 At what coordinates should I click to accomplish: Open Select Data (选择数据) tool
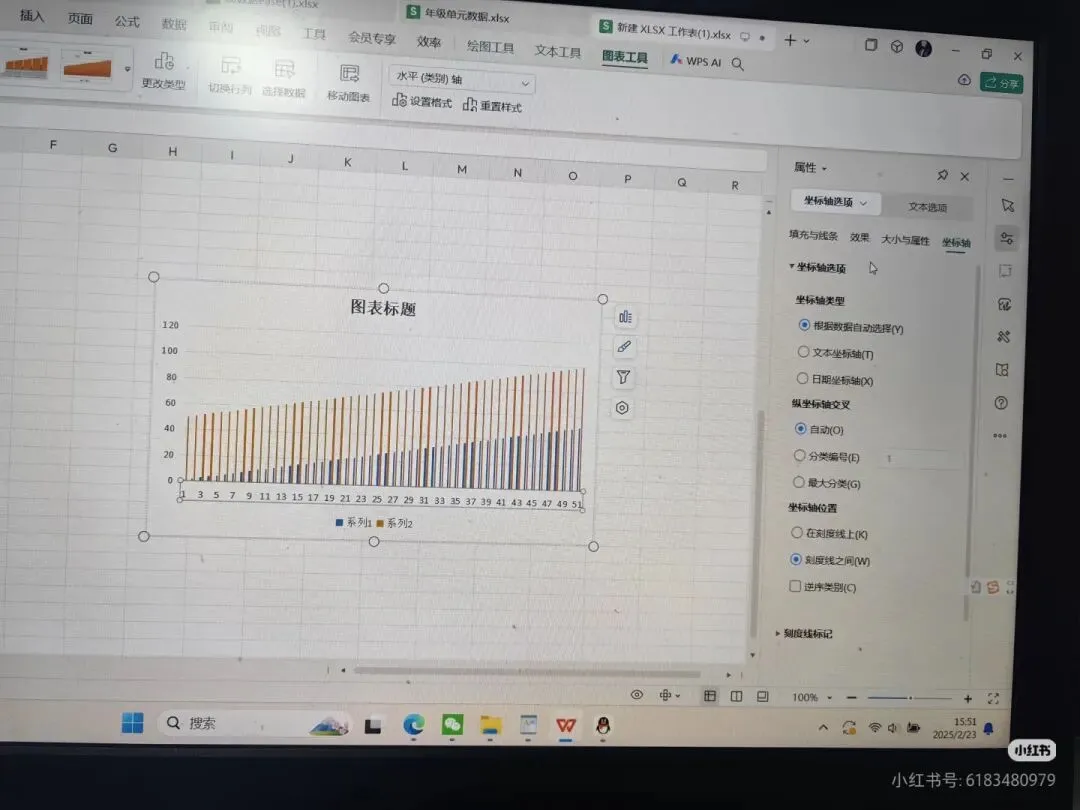284,79
